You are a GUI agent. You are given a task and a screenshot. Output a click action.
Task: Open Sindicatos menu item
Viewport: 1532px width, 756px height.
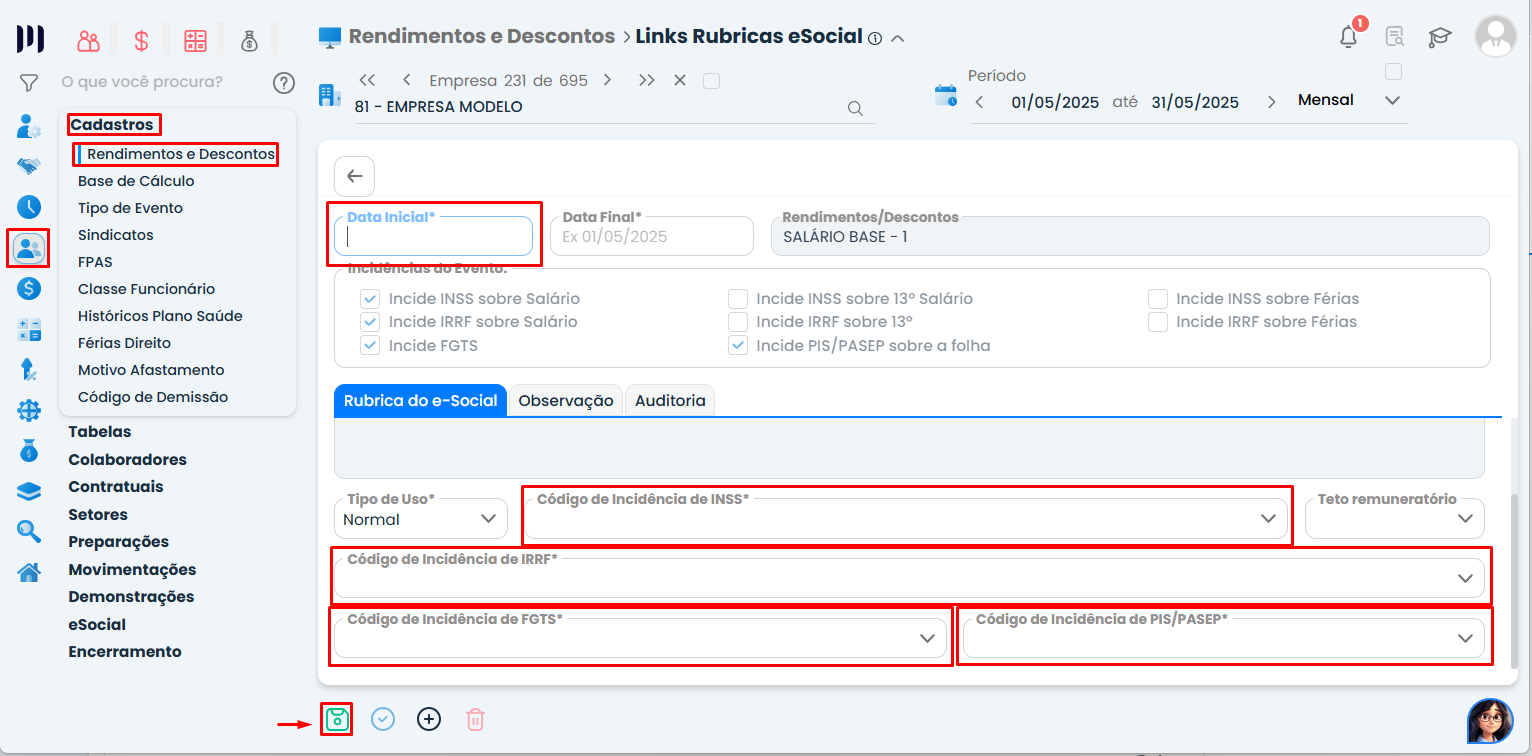[116, 235]
